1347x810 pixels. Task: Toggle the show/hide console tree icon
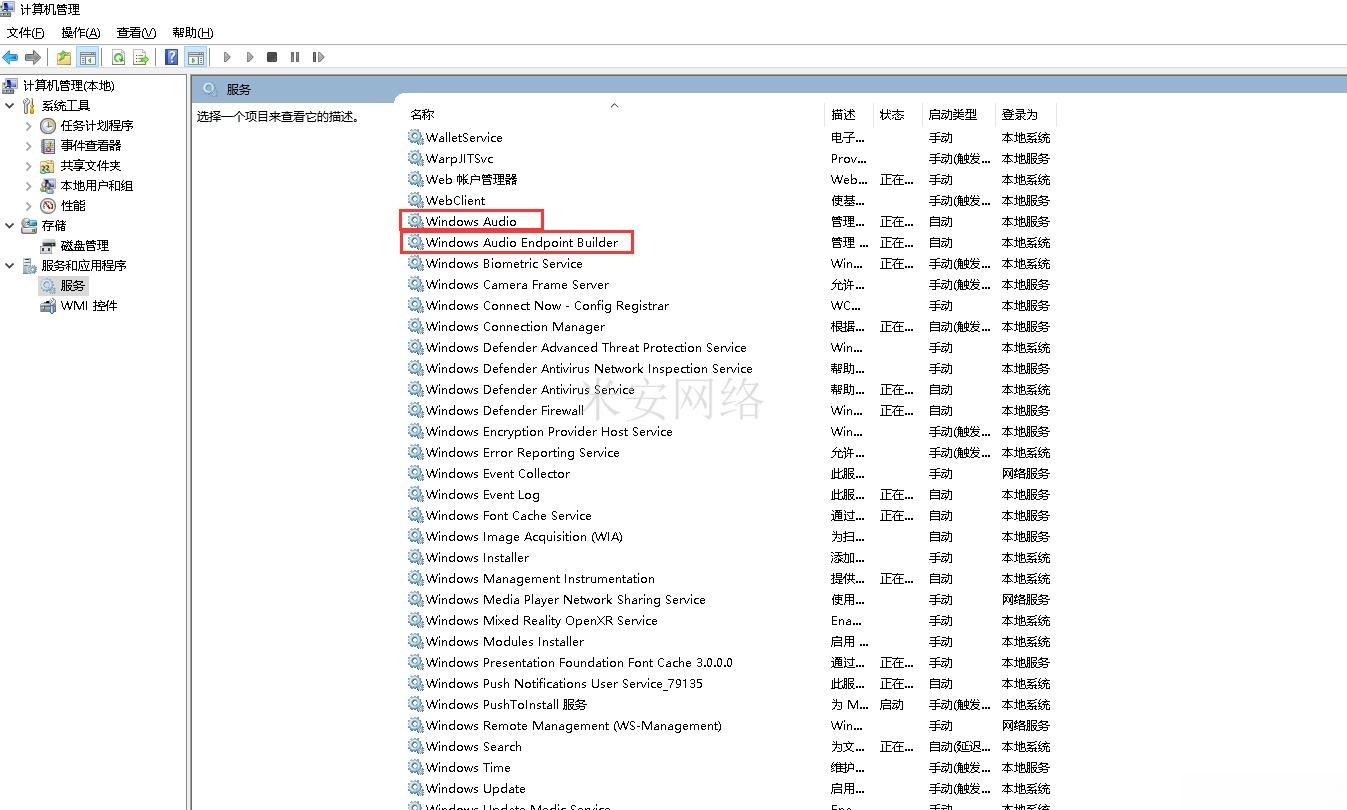tap(88, 57)
